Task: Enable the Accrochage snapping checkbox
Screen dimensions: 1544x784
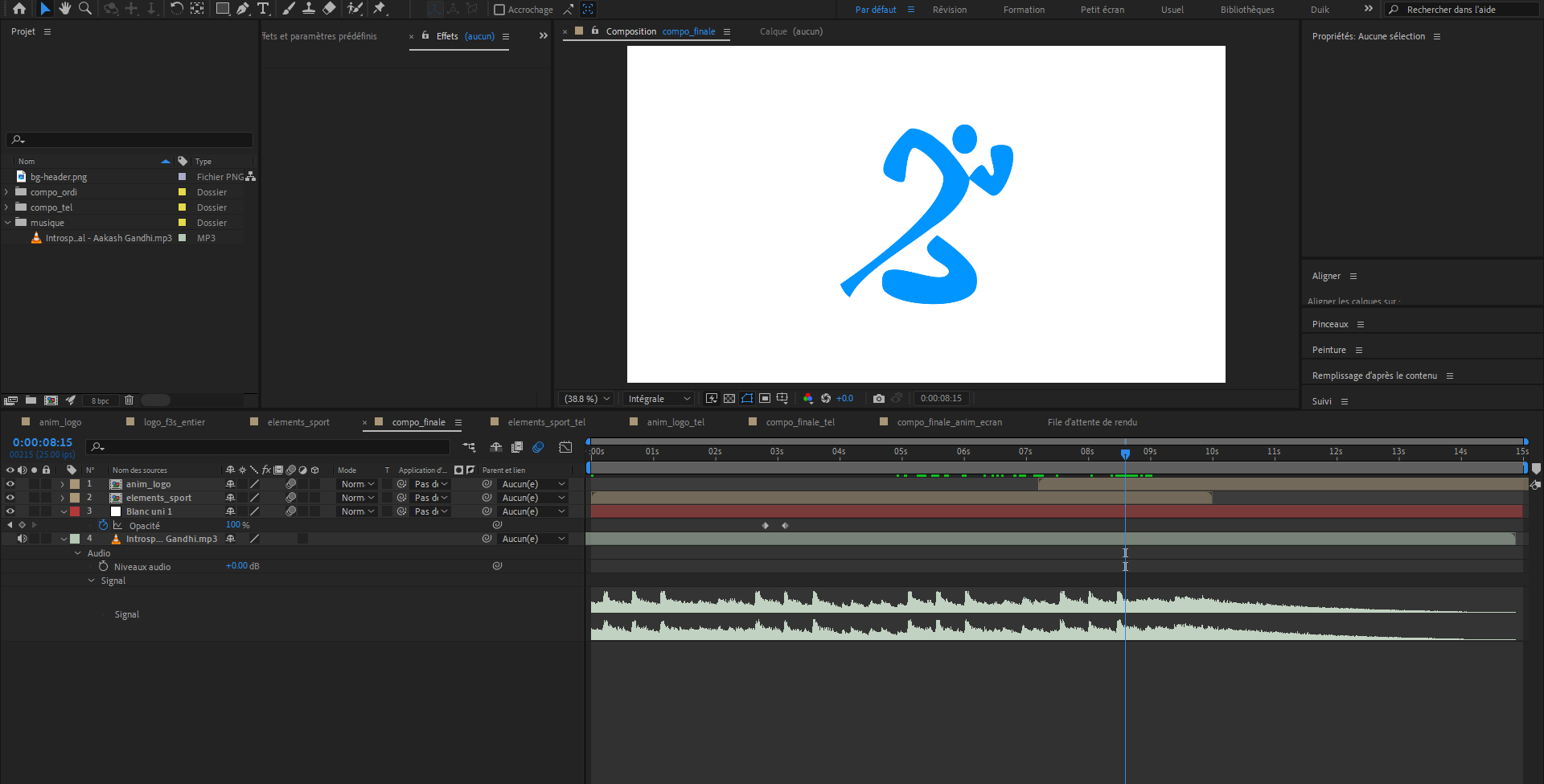Action: (x=499, y=10)
